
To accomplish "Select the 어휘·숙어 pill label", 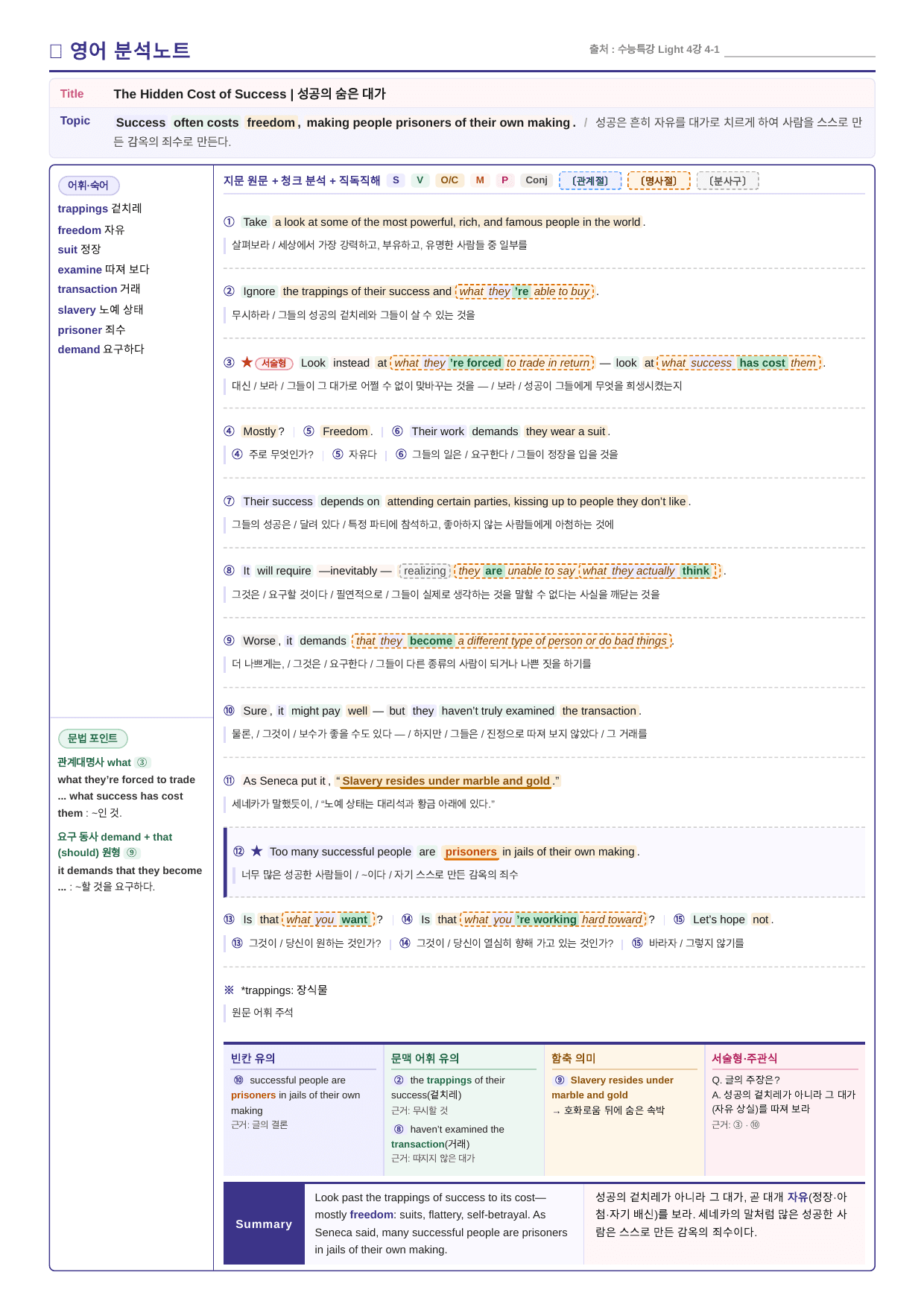I will [89, 186].
